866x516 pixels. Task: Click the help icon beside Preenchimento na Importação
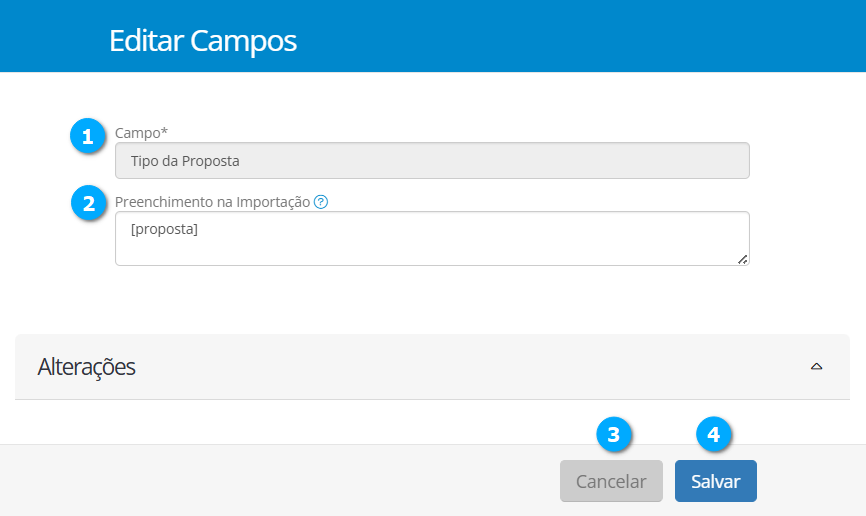321,201
